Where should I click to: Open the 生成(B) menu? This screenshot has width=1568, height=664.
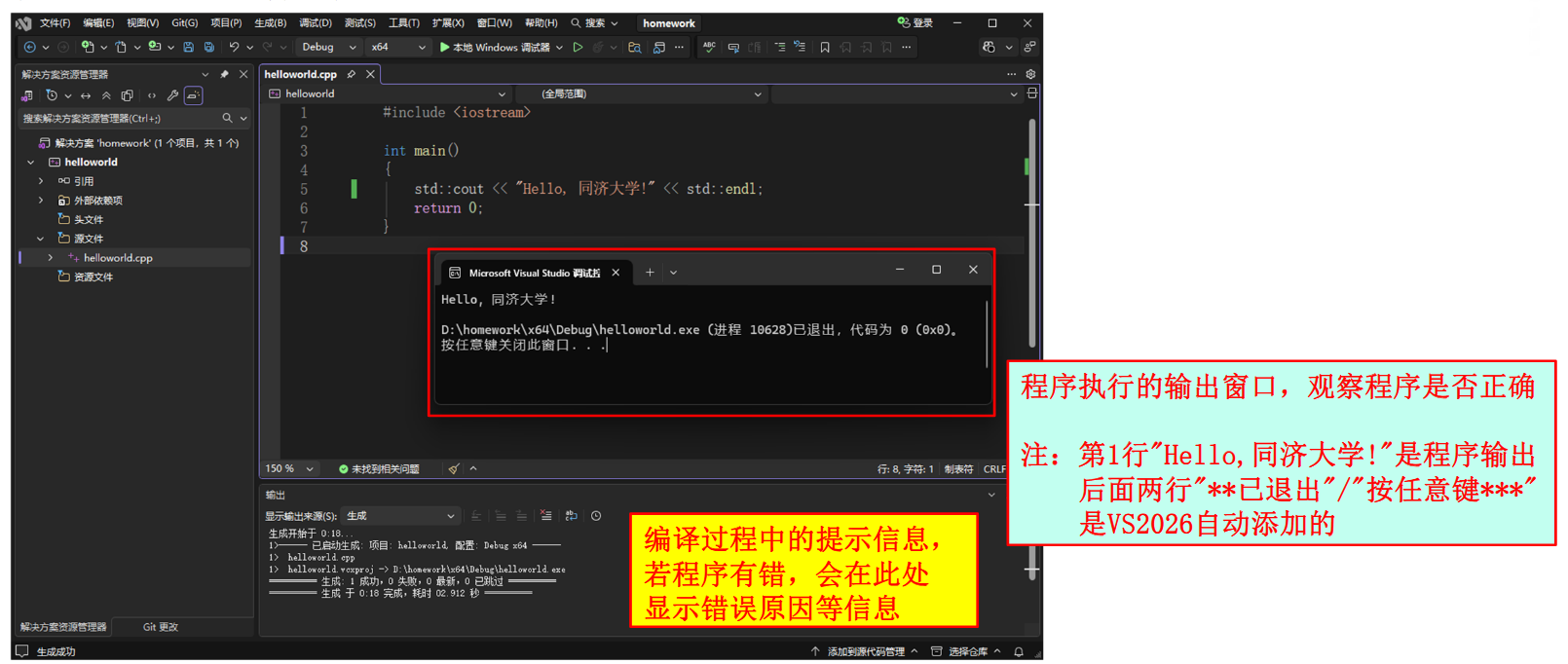coord(270,23)
